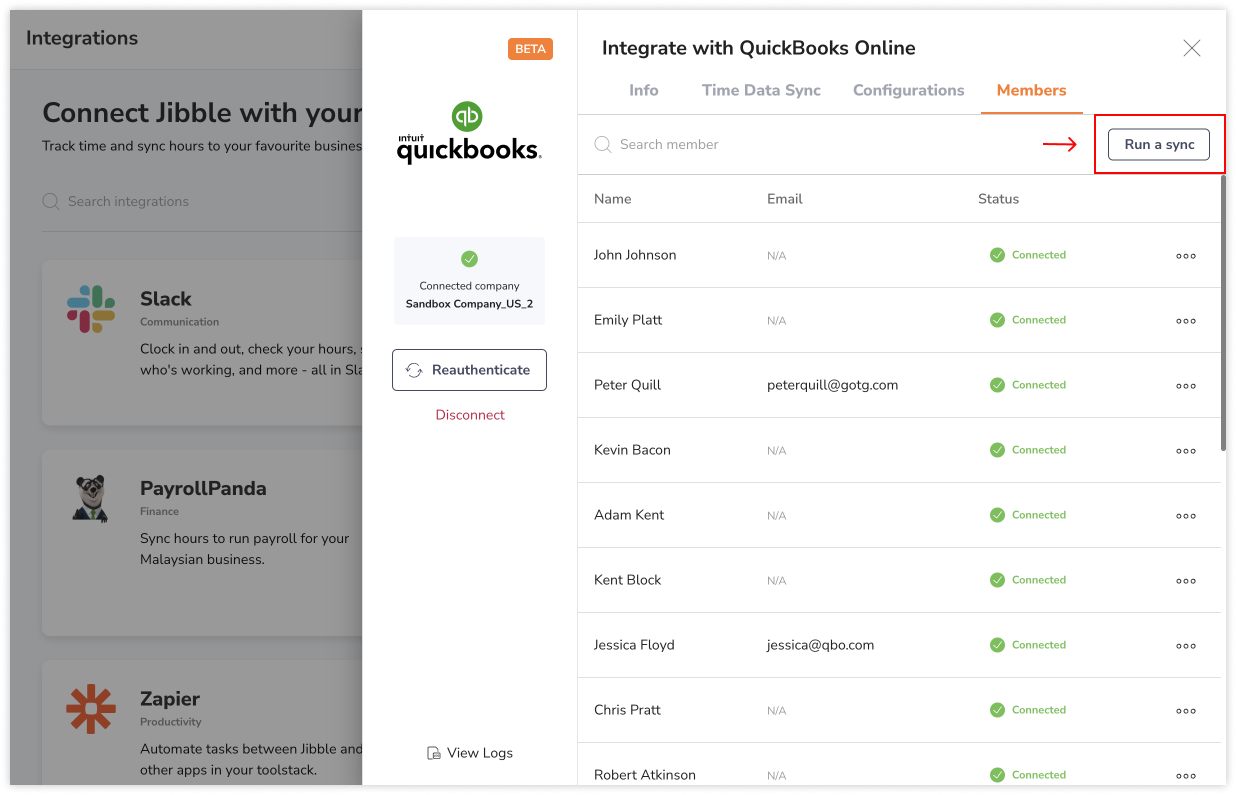
Task: Click Sandbox Company_US_2 company name
Action: 469,304
